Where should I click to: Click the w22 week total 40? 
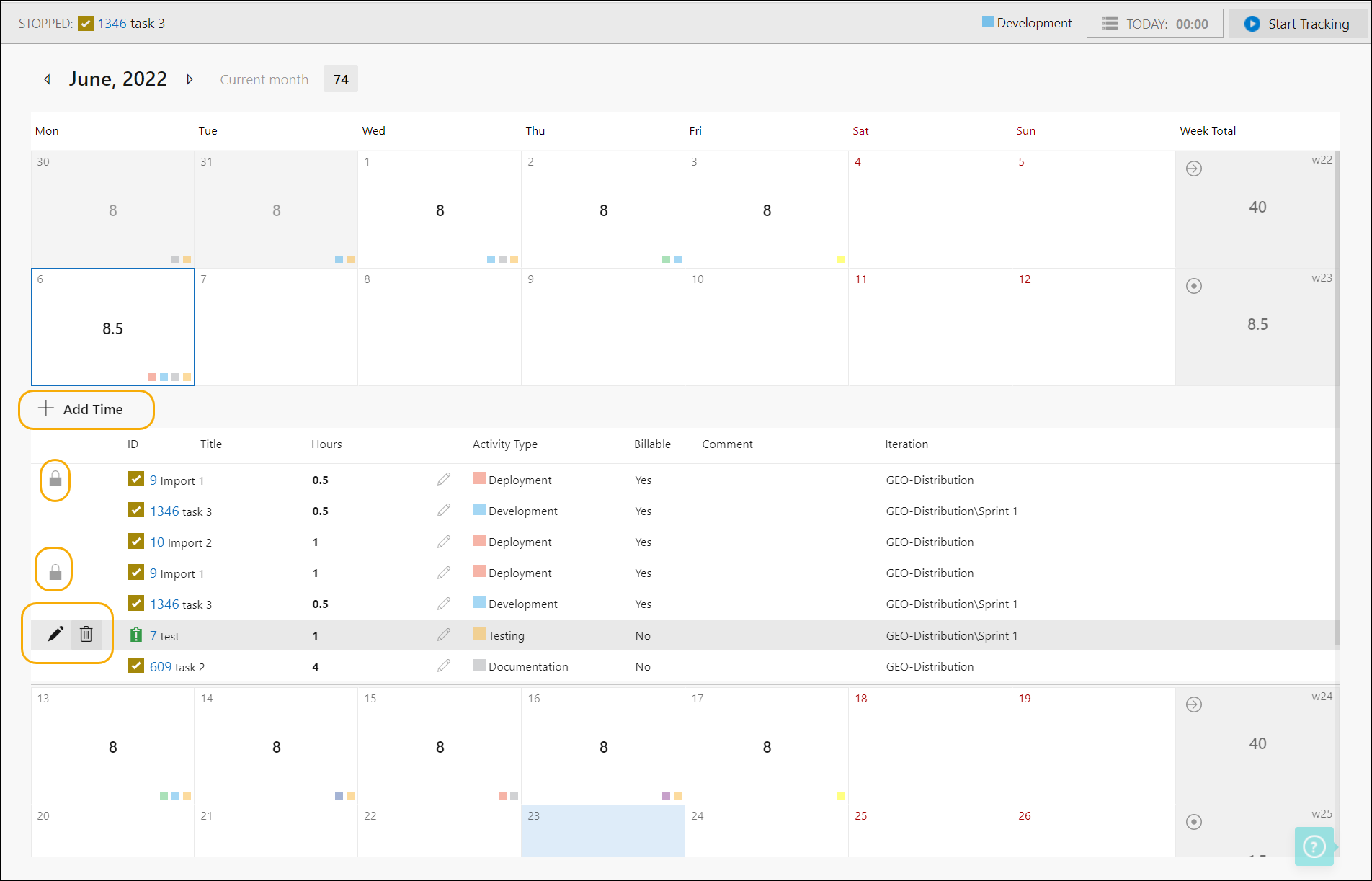1257,207
